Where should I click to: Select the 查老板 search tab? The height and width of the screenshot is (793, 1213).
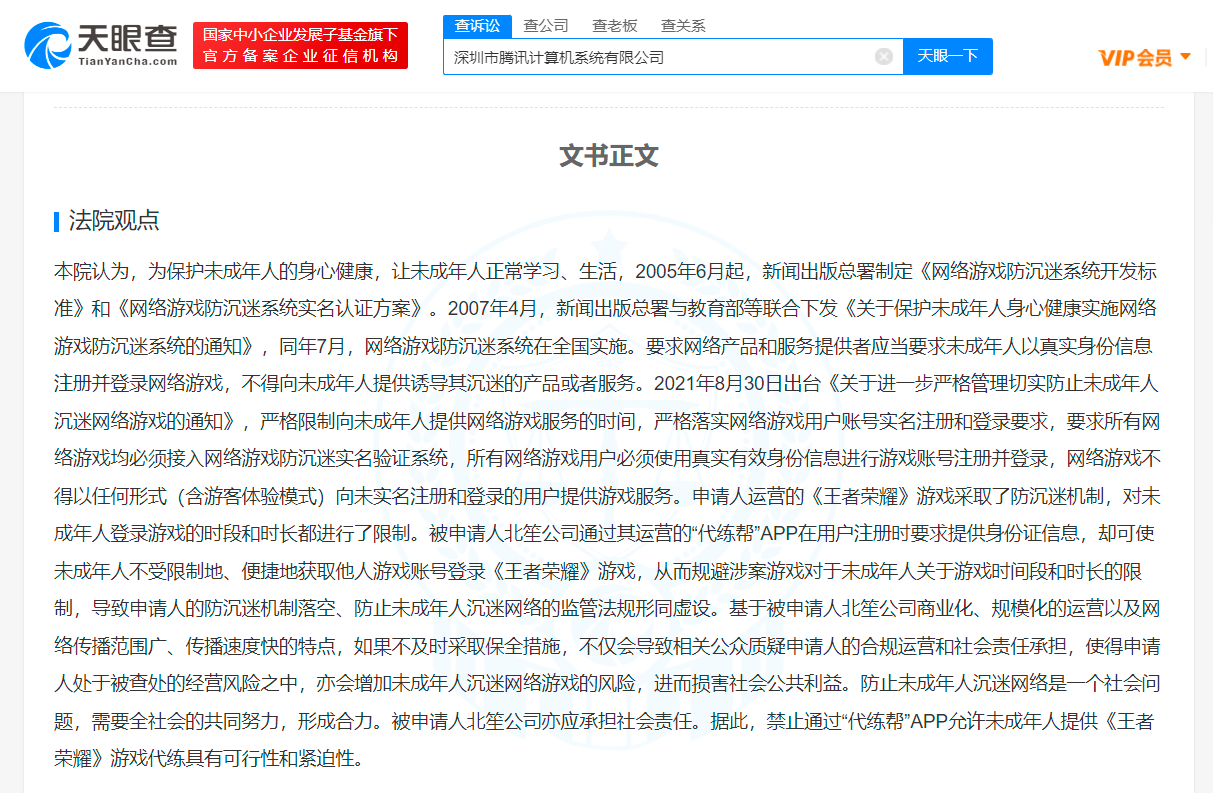614,26
